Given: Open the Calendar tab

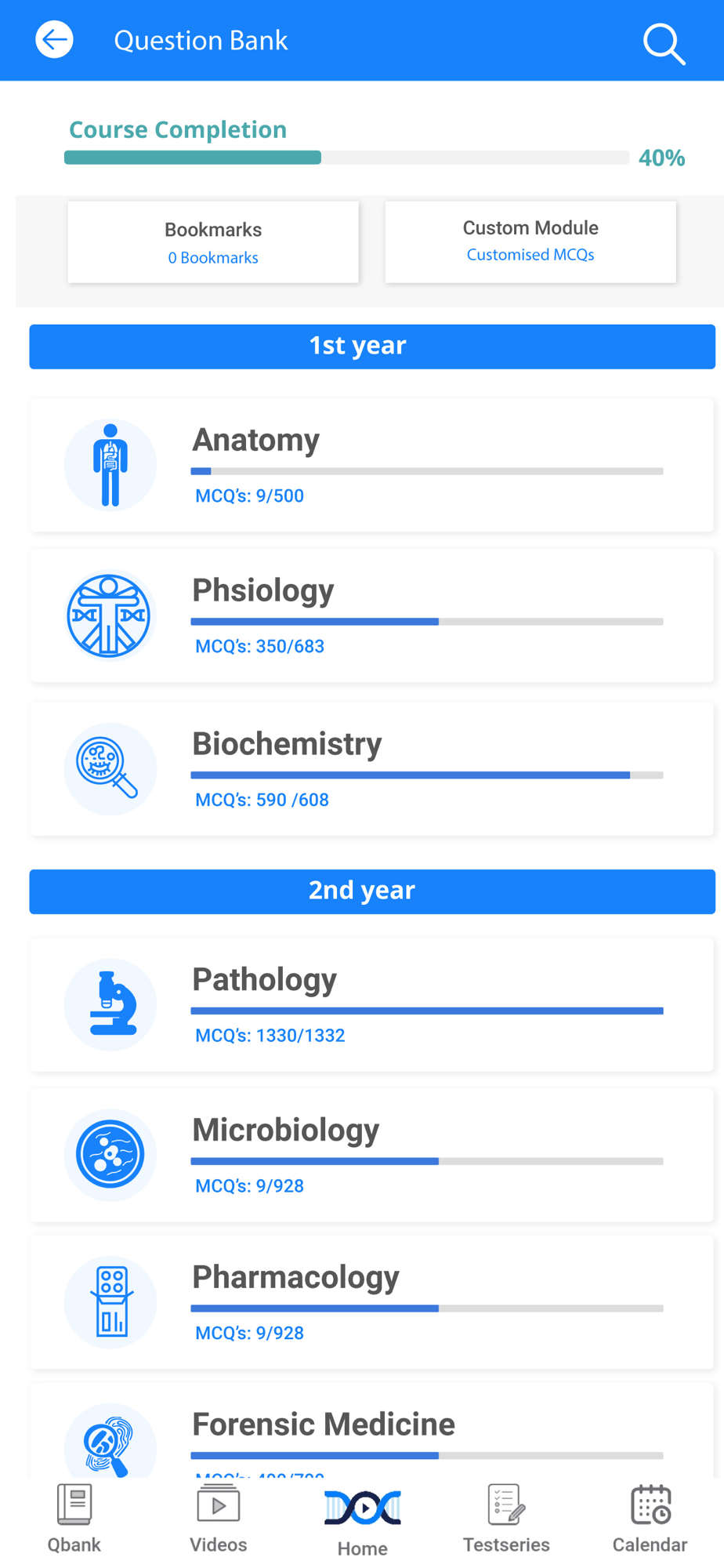Looking at the screenshot, I should point(650,1519).
